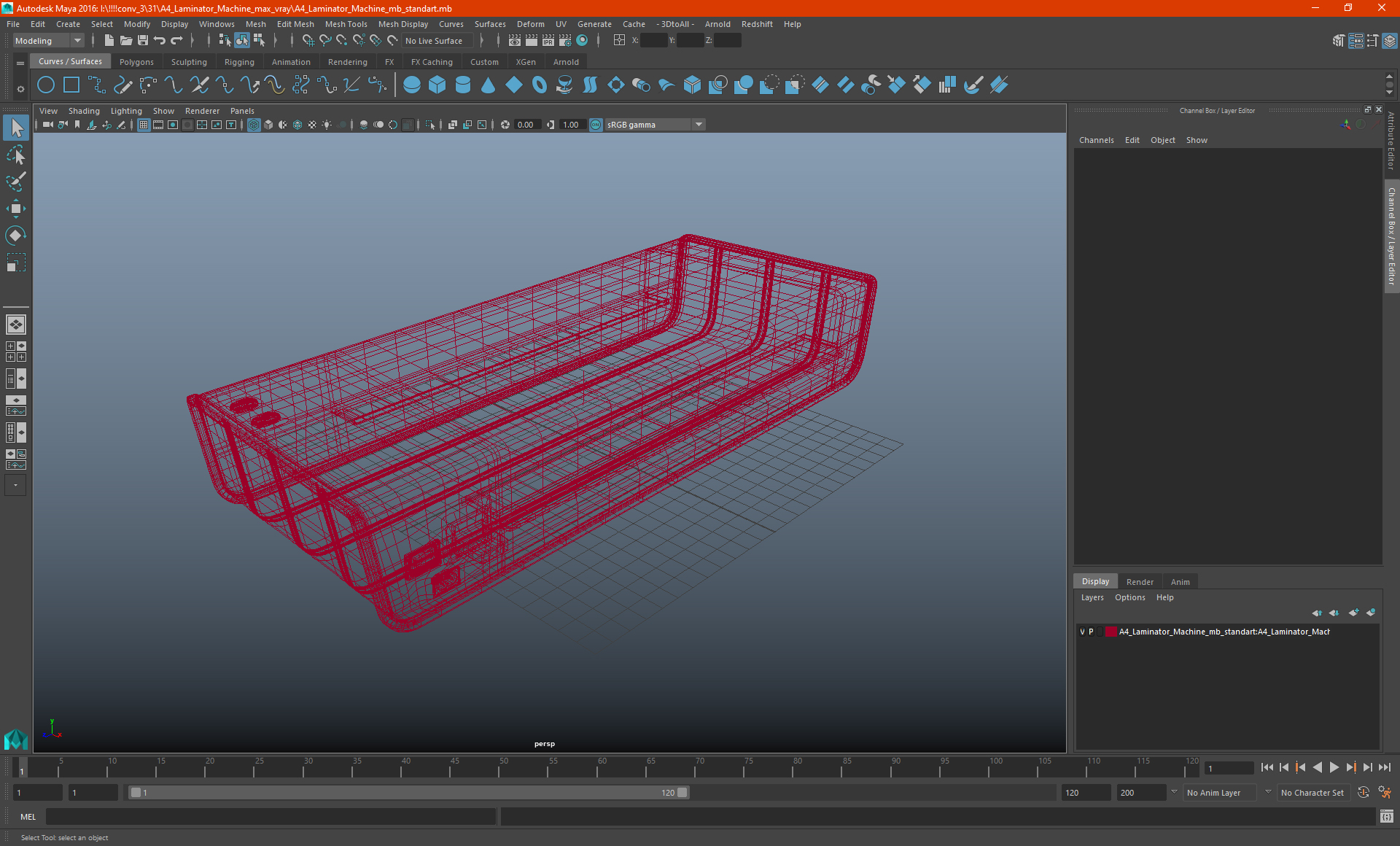
Task: Toggle snap to grids magnet
Action: (308, 41)
